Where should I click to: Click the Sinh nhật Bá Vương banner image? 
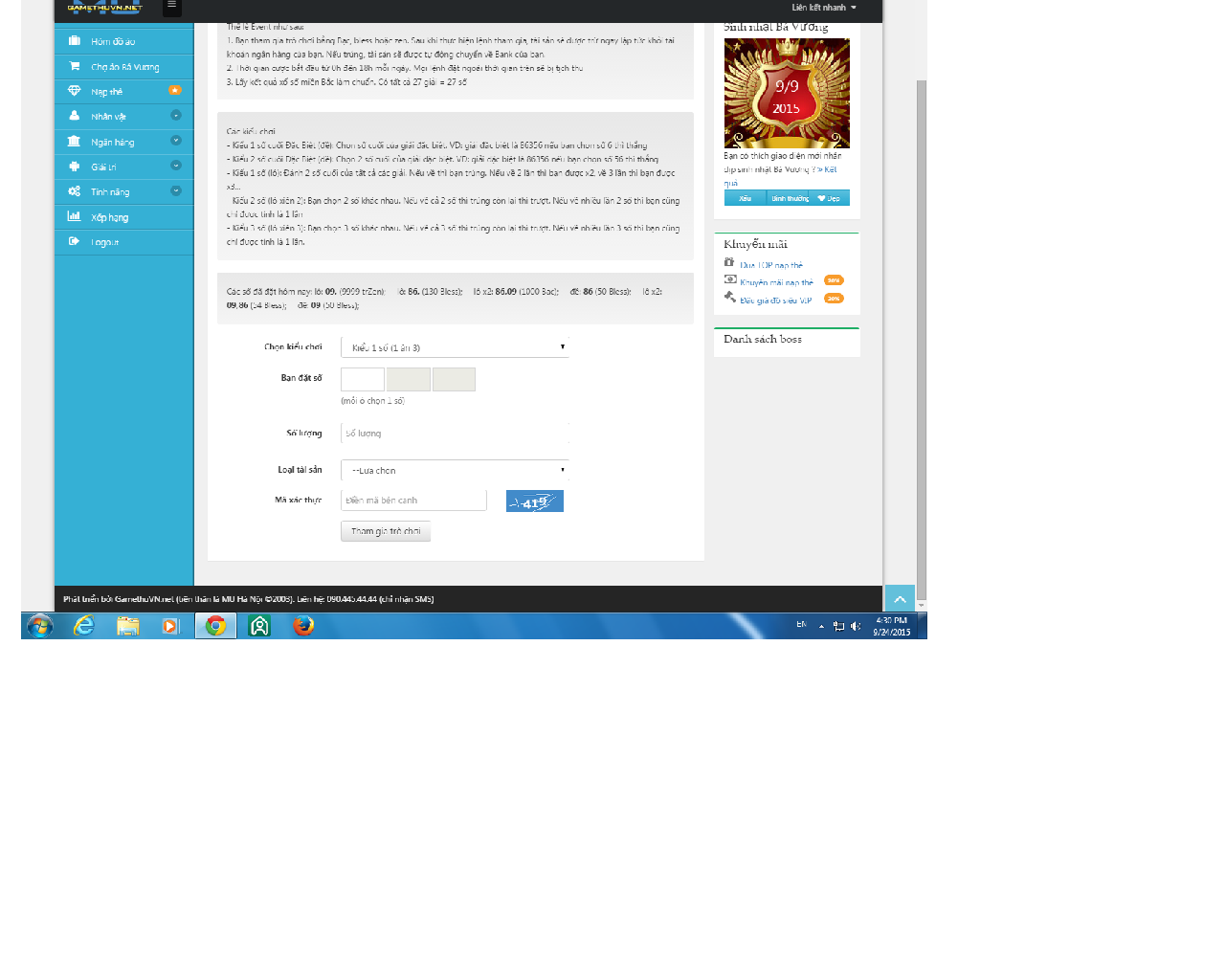[x=787, y=93]
